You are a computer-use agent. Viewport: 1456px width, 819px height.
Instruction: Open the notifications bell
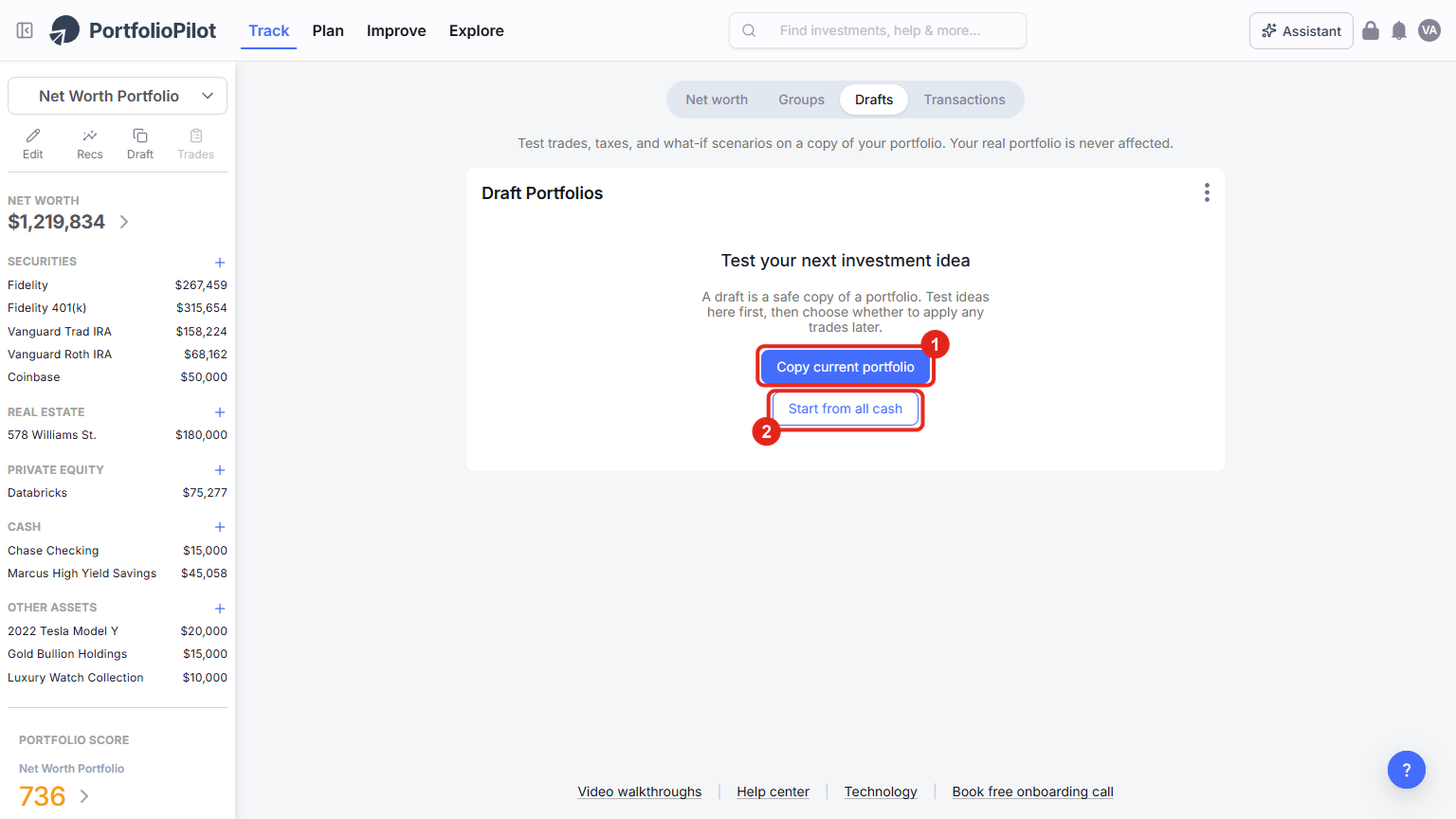[1399, 30]
